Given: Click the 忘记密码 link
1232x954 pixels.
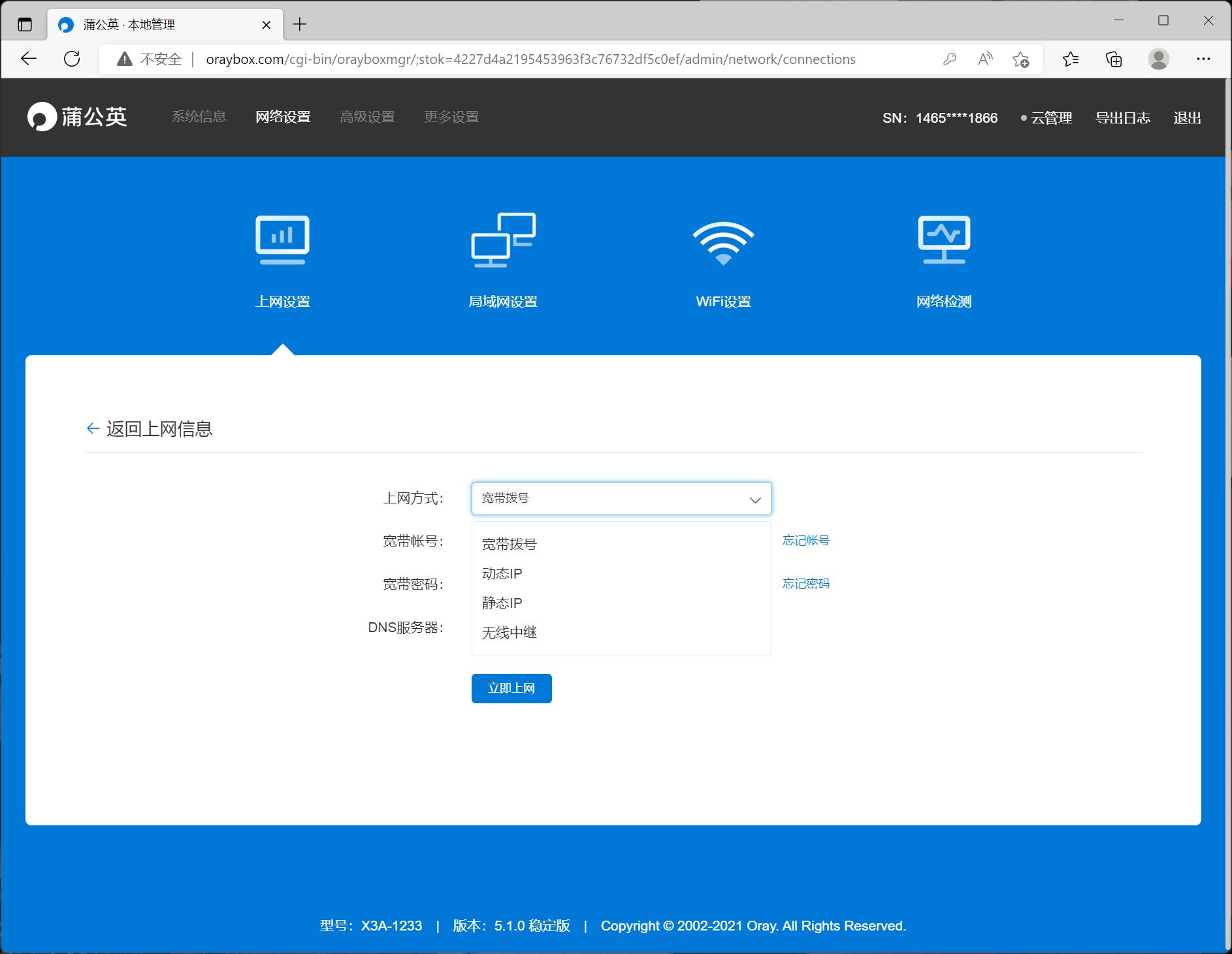Looking at the screenshot, I should (805, 583).
